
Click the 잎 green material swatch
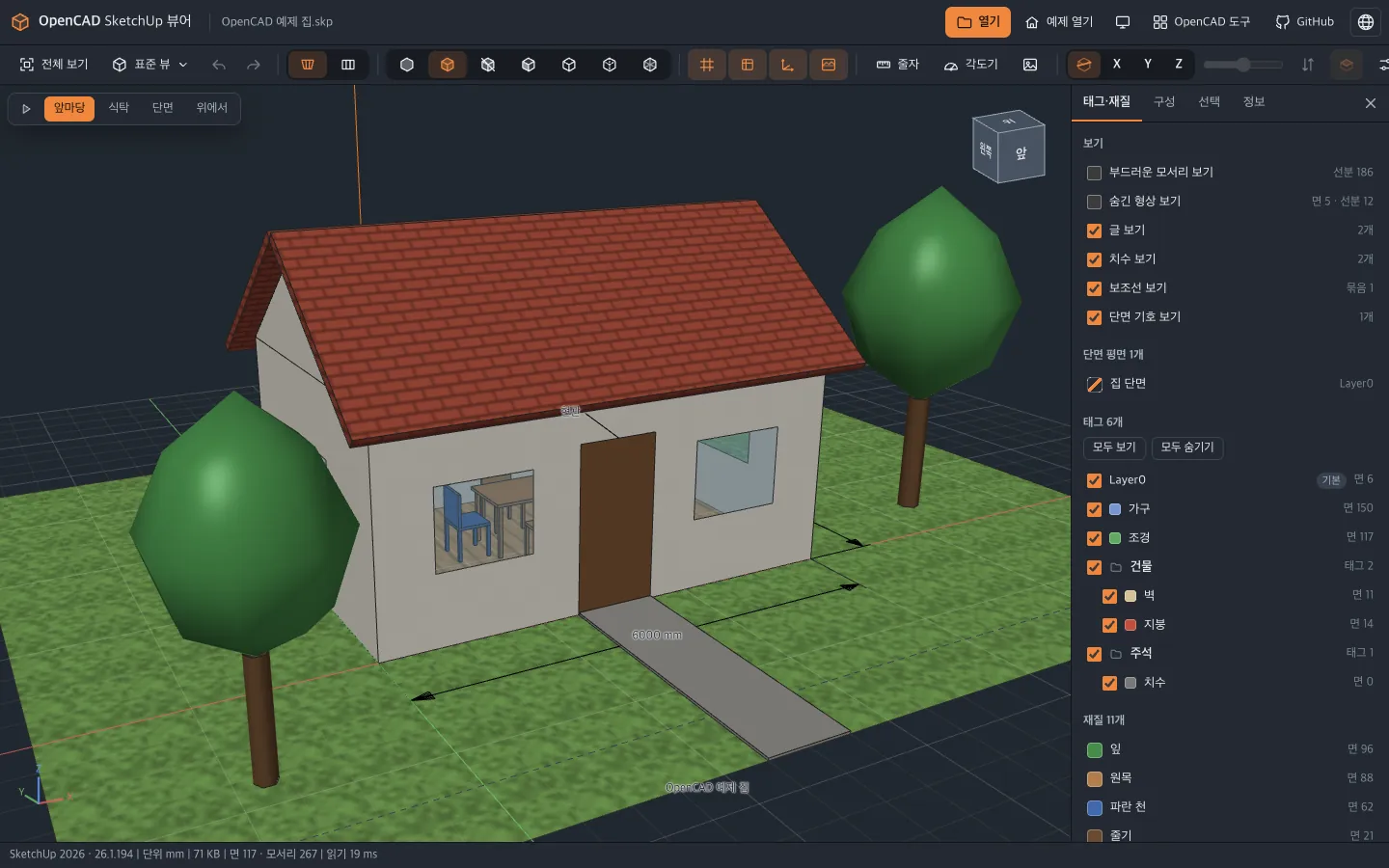tap(1095, 750)
